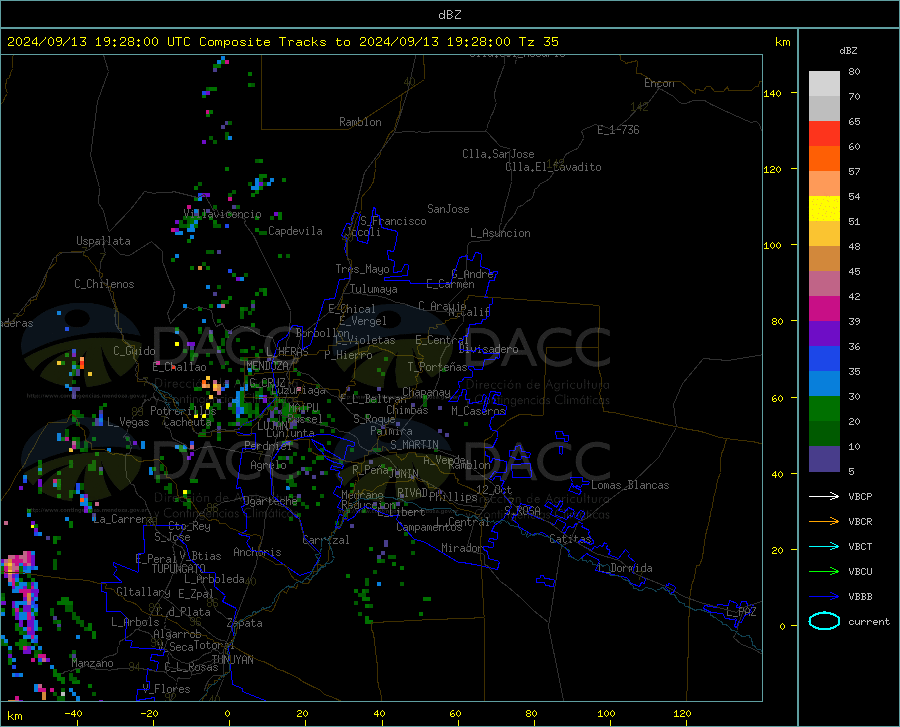
Task: Click the TUPUNGATO map label
Action: (179, 569)
